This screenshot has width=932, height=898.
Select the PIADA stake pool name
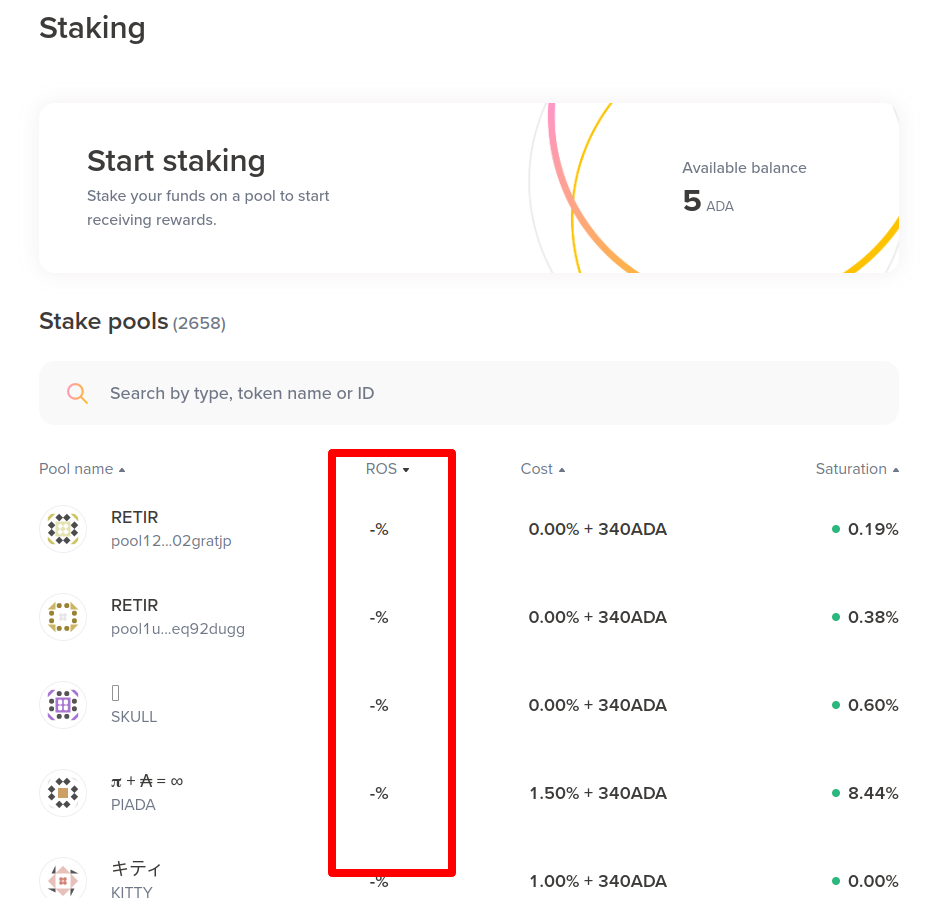pos(146,781)
